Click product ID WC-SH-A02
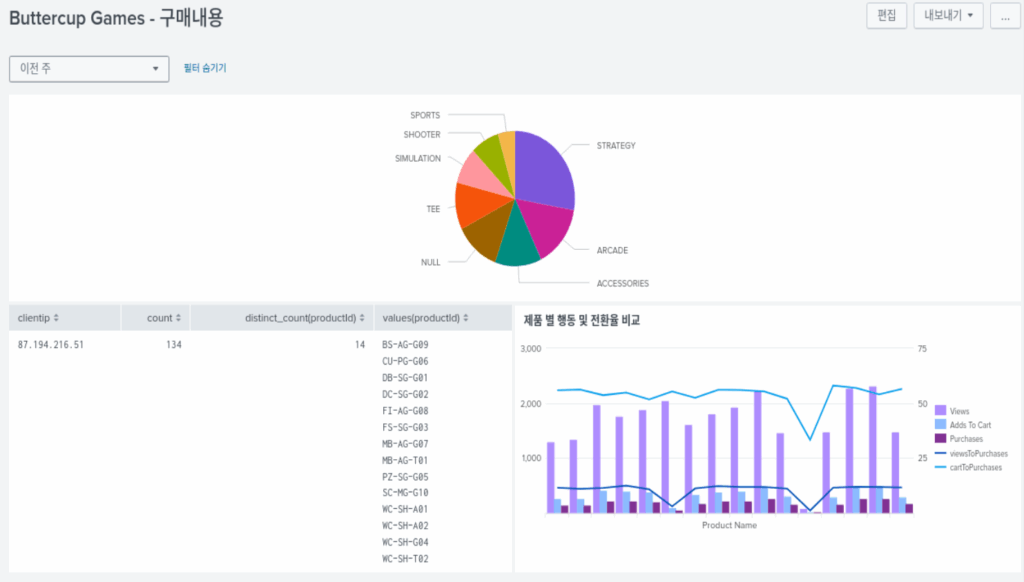This screenshot has height=582, width=1024. point(406,525)
